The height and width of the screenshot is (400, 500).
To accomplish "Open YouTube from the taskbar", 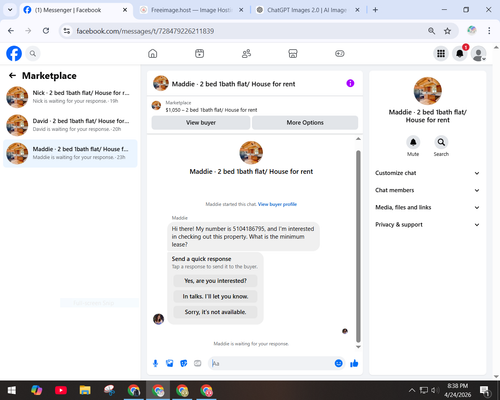I will point(61,390).
